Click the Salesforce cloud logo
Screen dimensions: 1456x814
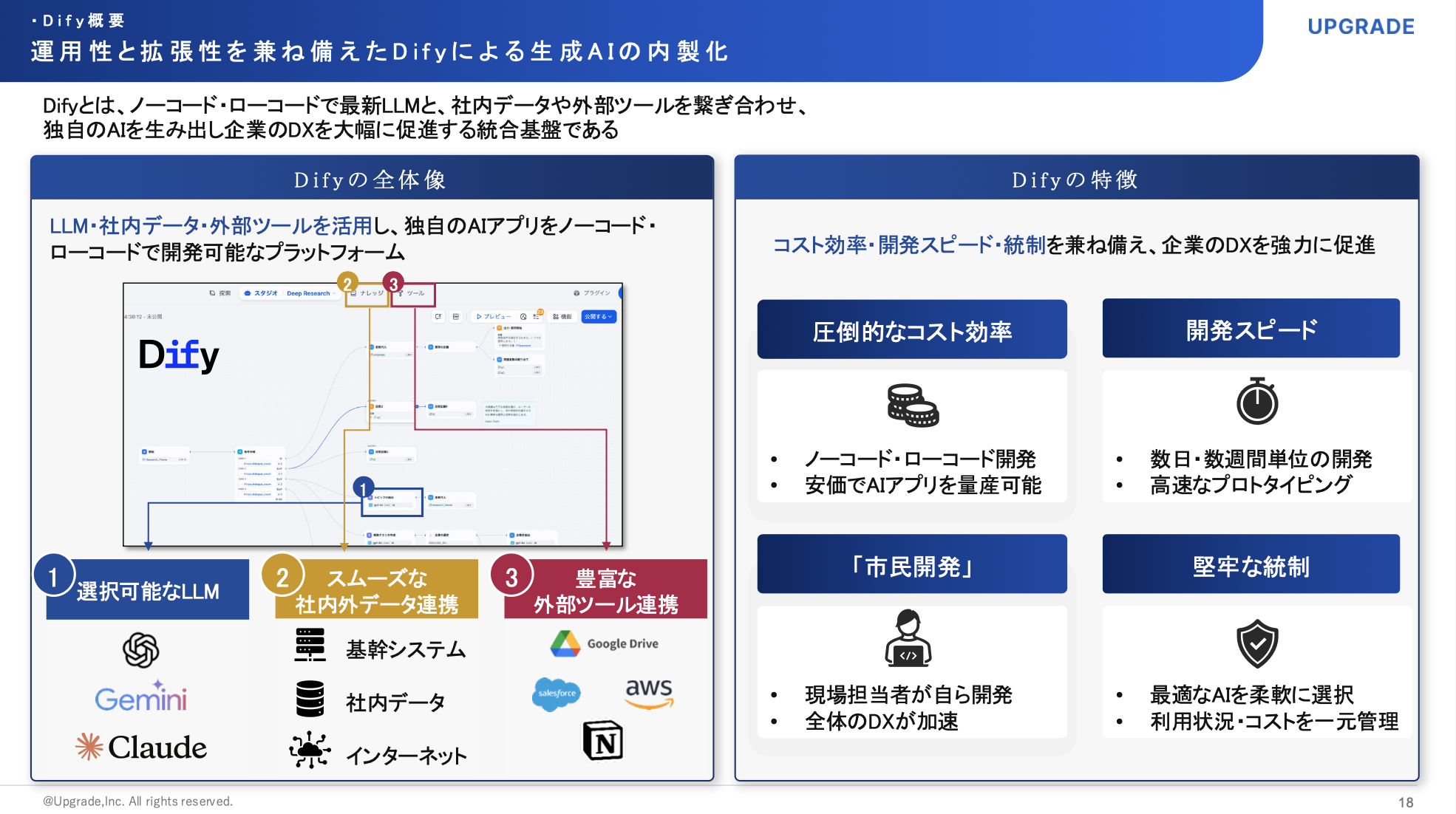click(x=556, y=694)
